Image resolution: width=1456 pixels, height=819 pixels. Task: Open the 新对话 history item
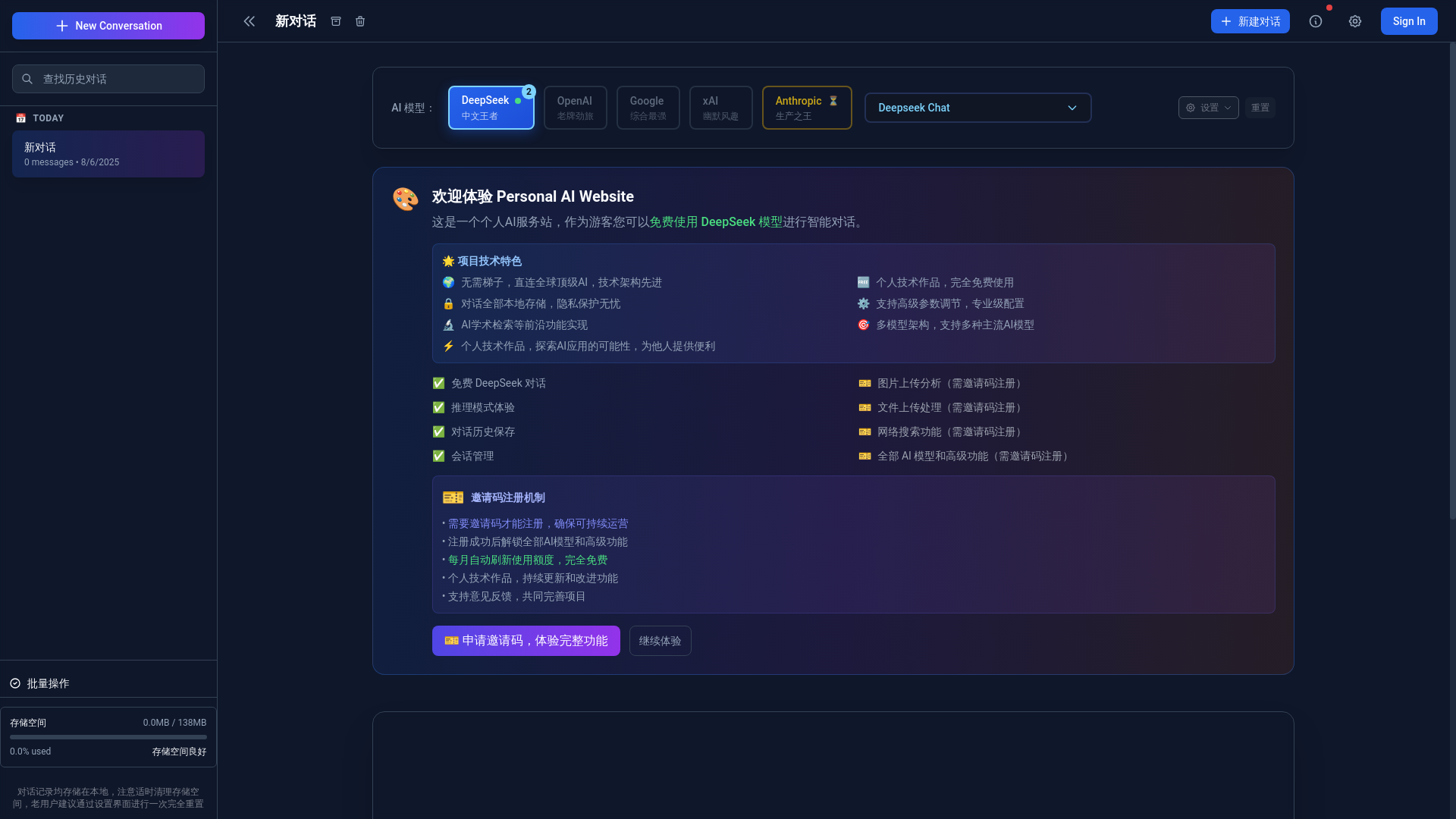(x=108, y=154)
